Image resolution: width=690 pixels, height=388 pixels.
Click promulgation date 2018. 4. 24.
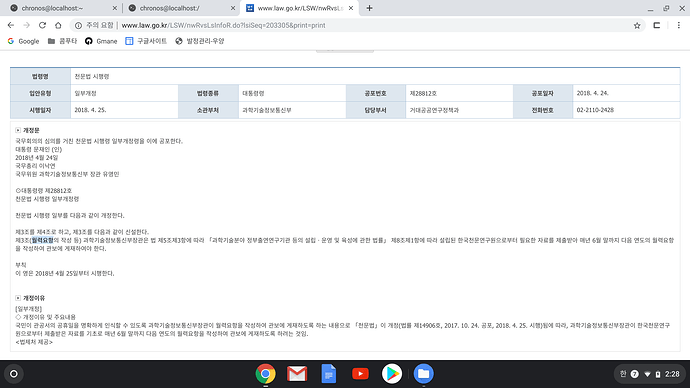pos(592,93)
